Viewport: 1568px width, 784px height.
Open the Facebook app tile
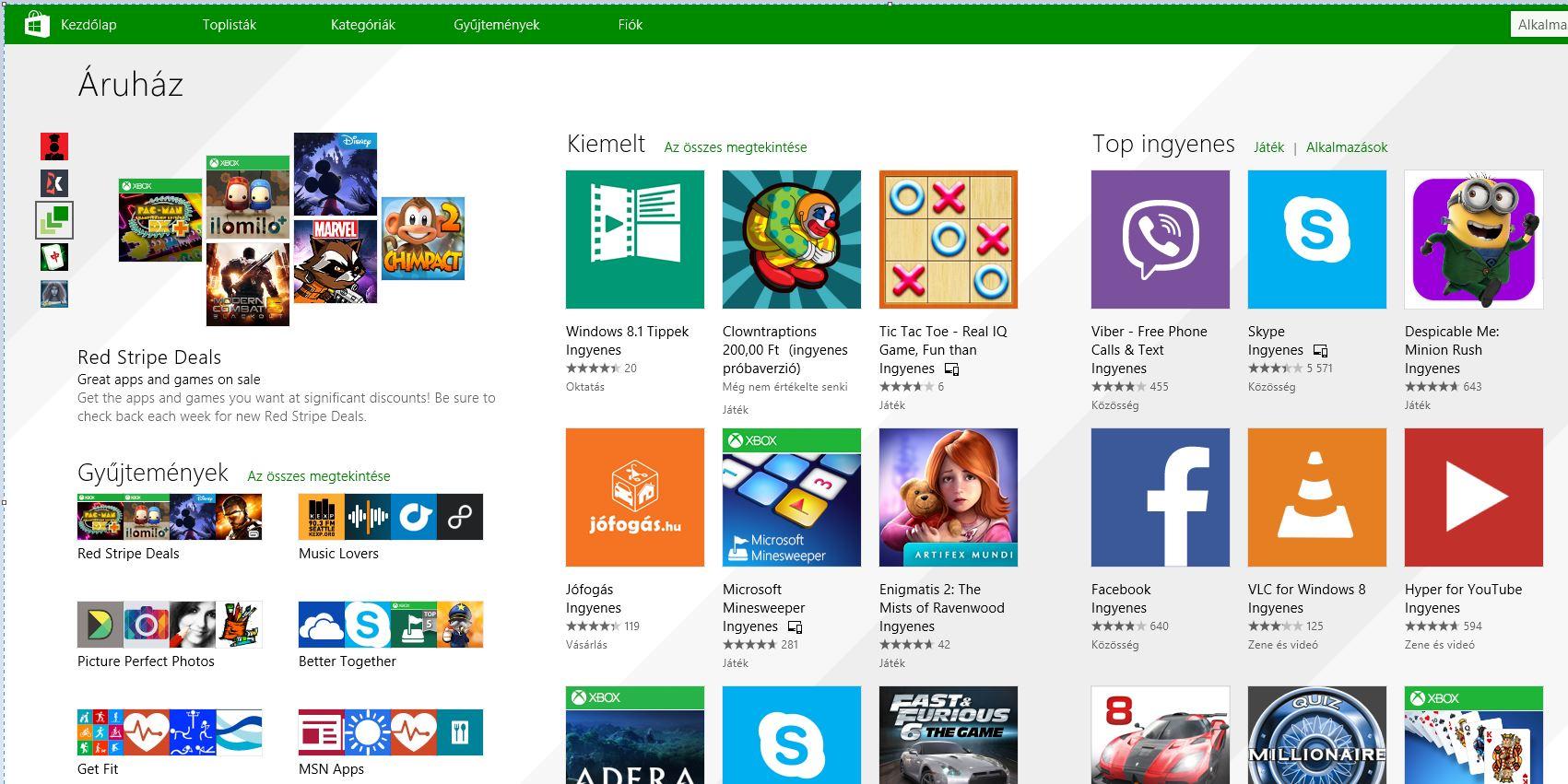[x=1161, y=497]
